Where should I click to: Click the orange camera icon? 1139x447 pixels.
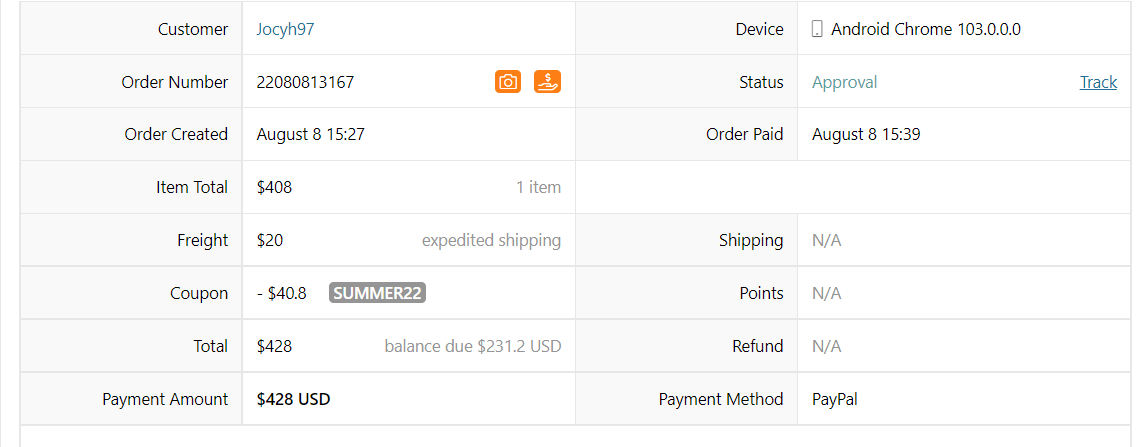click(508, 81)
